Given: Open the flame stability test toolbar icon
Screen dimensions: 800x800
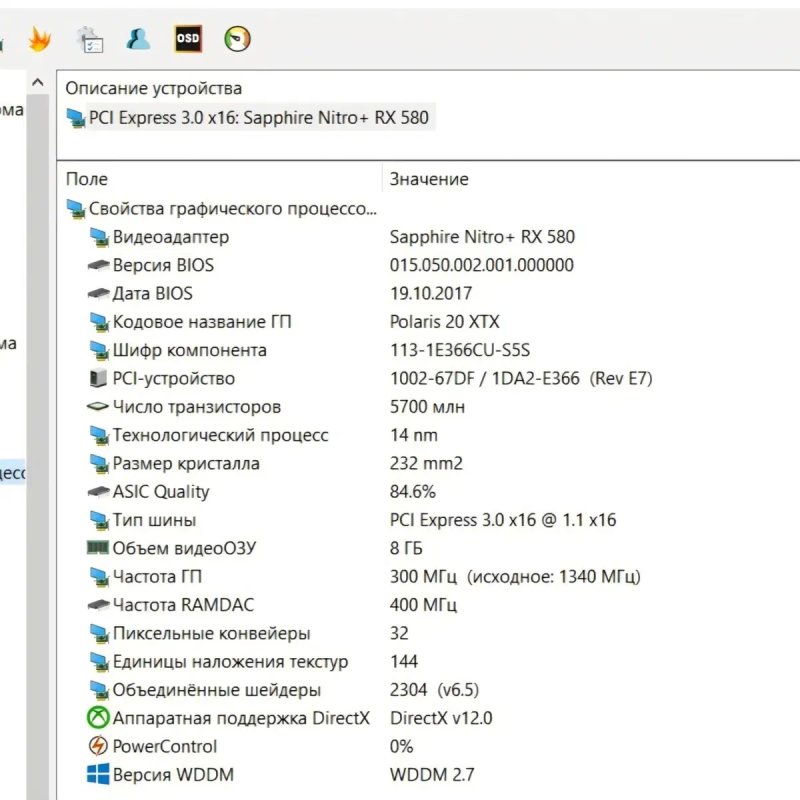Looking at the screenshot, I should pyautogui.click(x=39, y=39).
